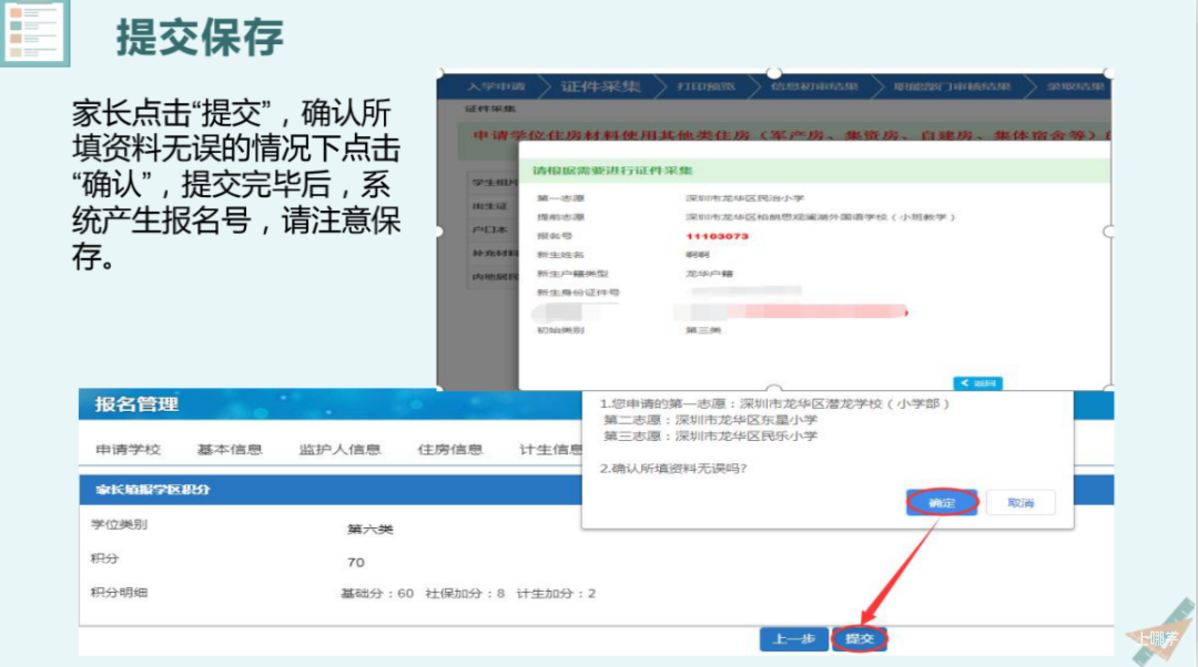This screenshot has height=667, width=1198.
Task: Click the 积分明细 label
Action: (x=118, y=592)
